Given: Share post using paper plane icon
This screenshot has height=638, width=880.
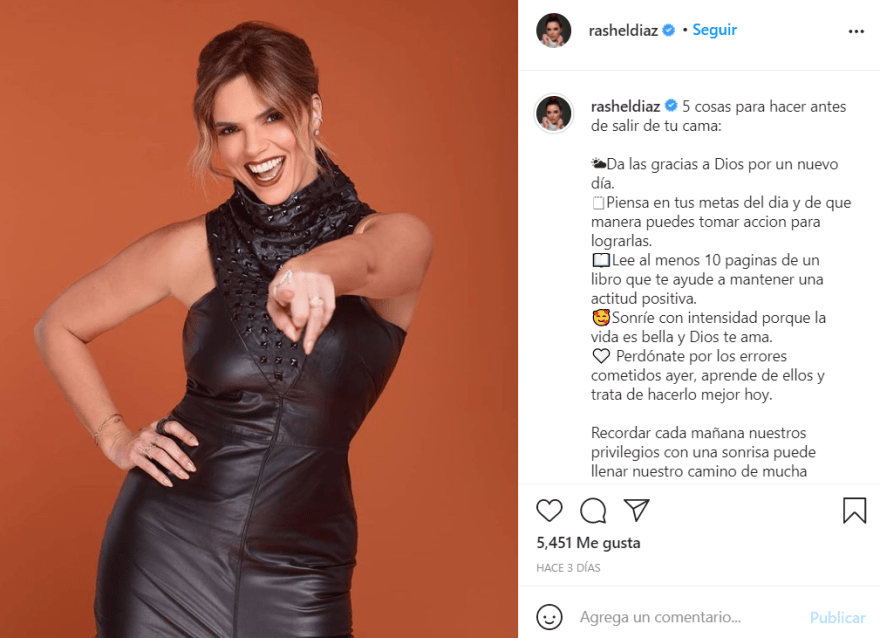Looking at the screenshot, I should click(636, 510).
